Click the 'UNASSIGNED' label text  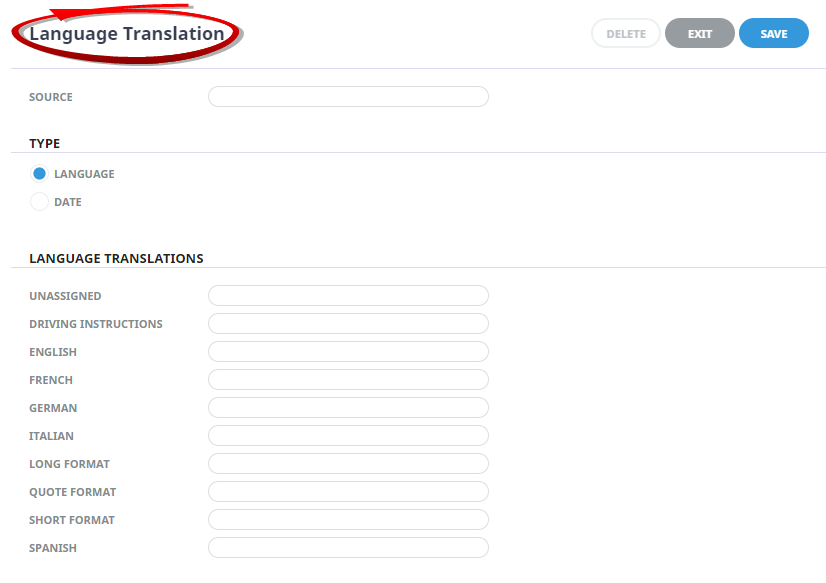(65, 296)
